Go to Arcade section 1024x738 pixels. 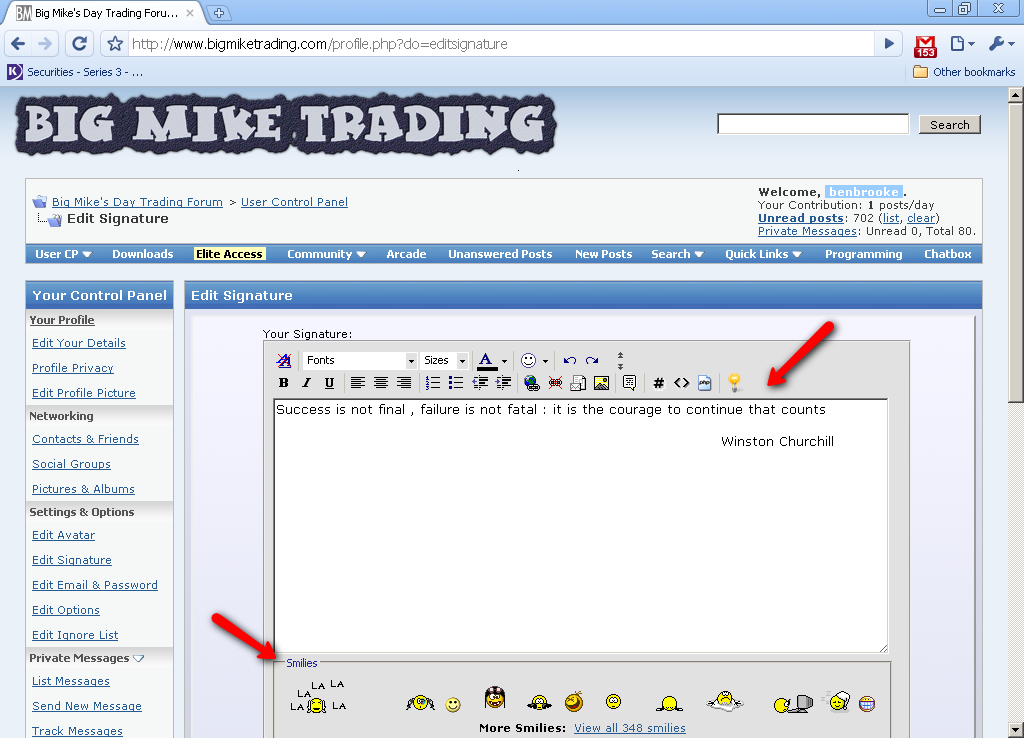tap(406, 254)
